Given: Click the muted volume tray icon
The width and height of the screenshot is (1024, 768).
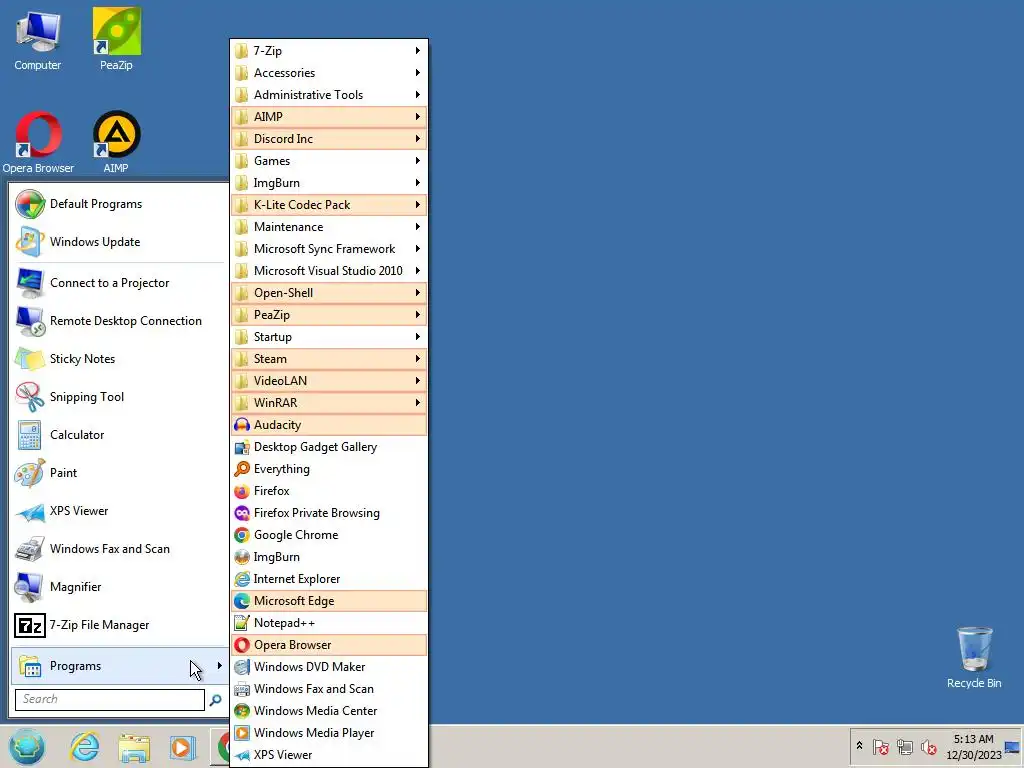Looking at the screenshot, I should click(x=928, y=746).
